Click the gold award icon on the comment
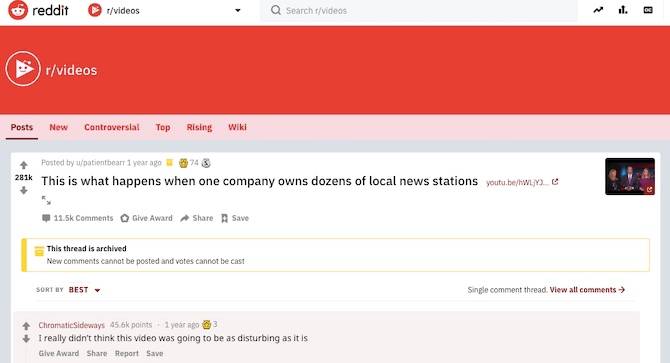670x363 pixels. coord(206,325)
